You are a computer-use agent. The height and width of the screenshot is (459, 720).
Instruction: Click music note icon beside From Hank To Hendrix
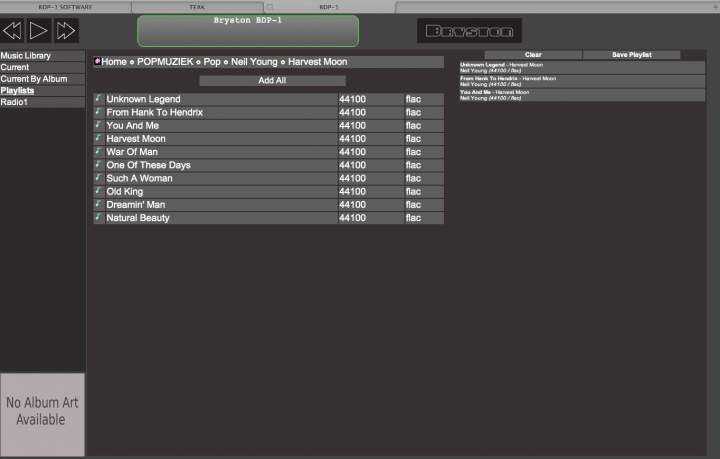pyautogui.click(x=99, y=112)
